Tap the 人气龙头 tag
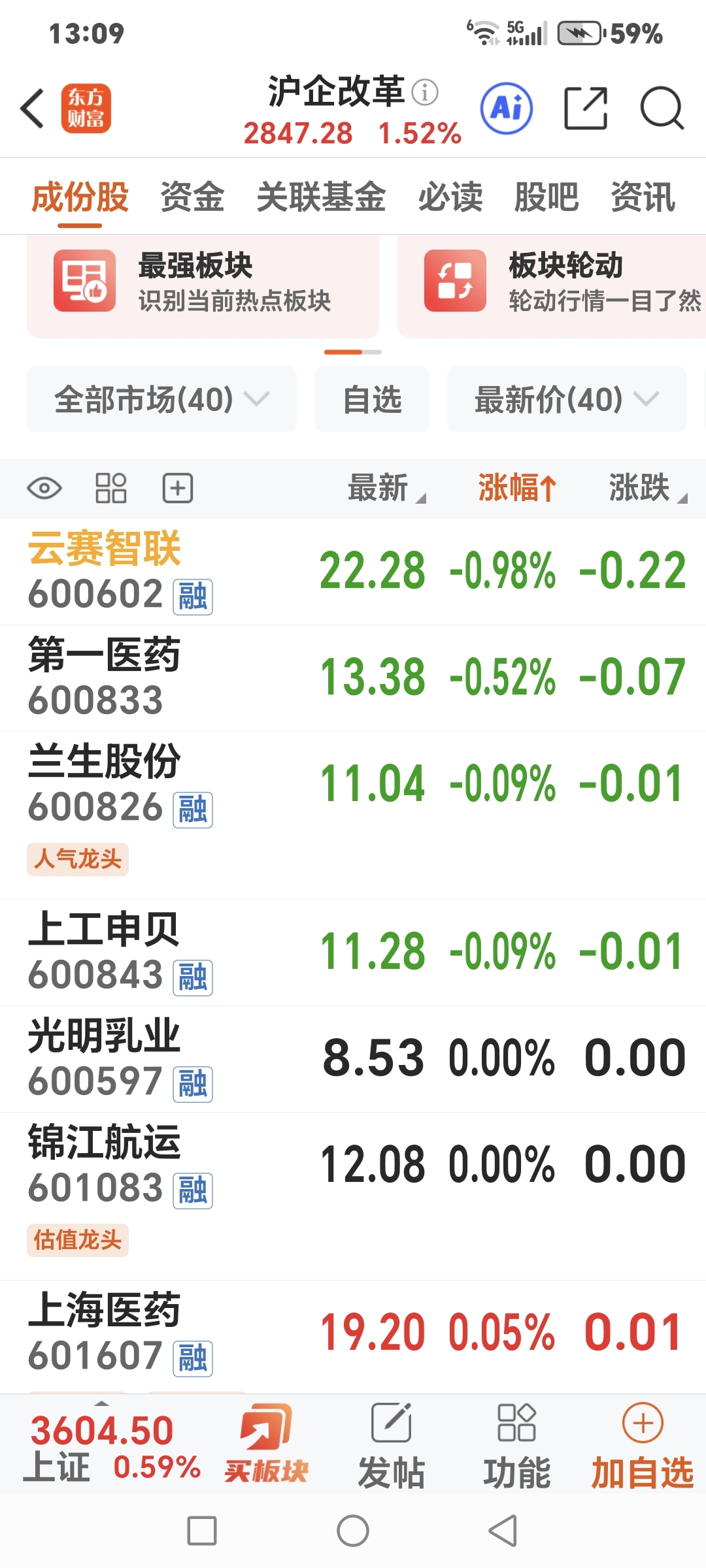706x1568 pixels. [x=78, y=859]
